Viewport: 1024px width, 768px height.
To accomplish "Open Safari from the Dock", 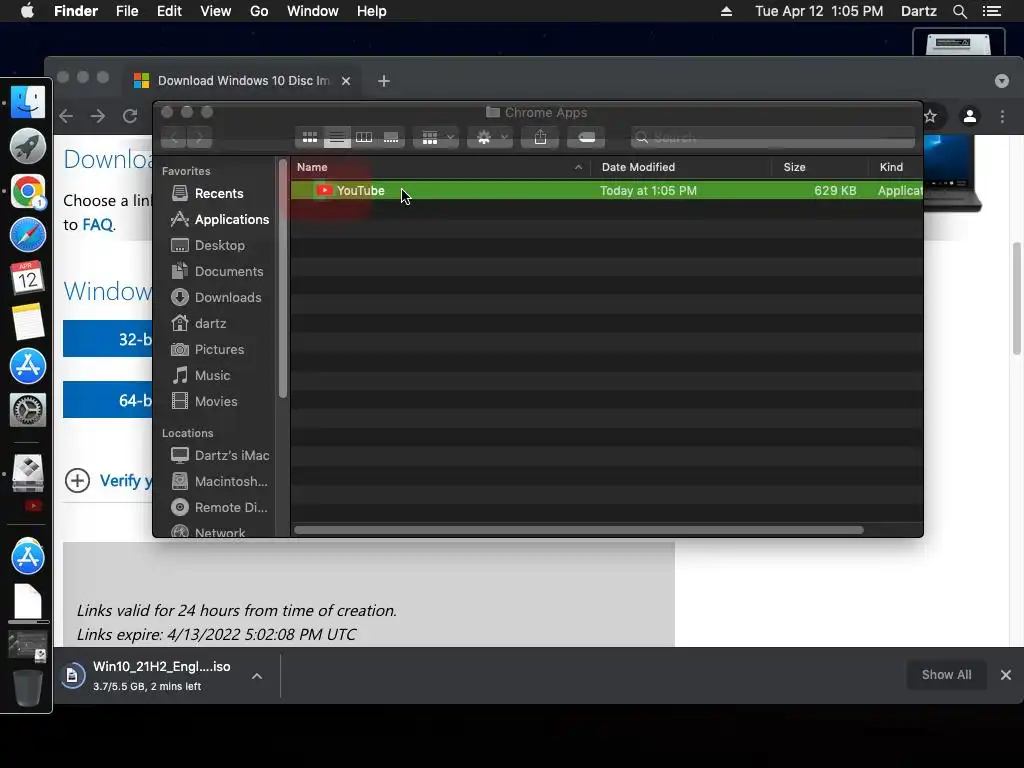I will tap(27, 235).
